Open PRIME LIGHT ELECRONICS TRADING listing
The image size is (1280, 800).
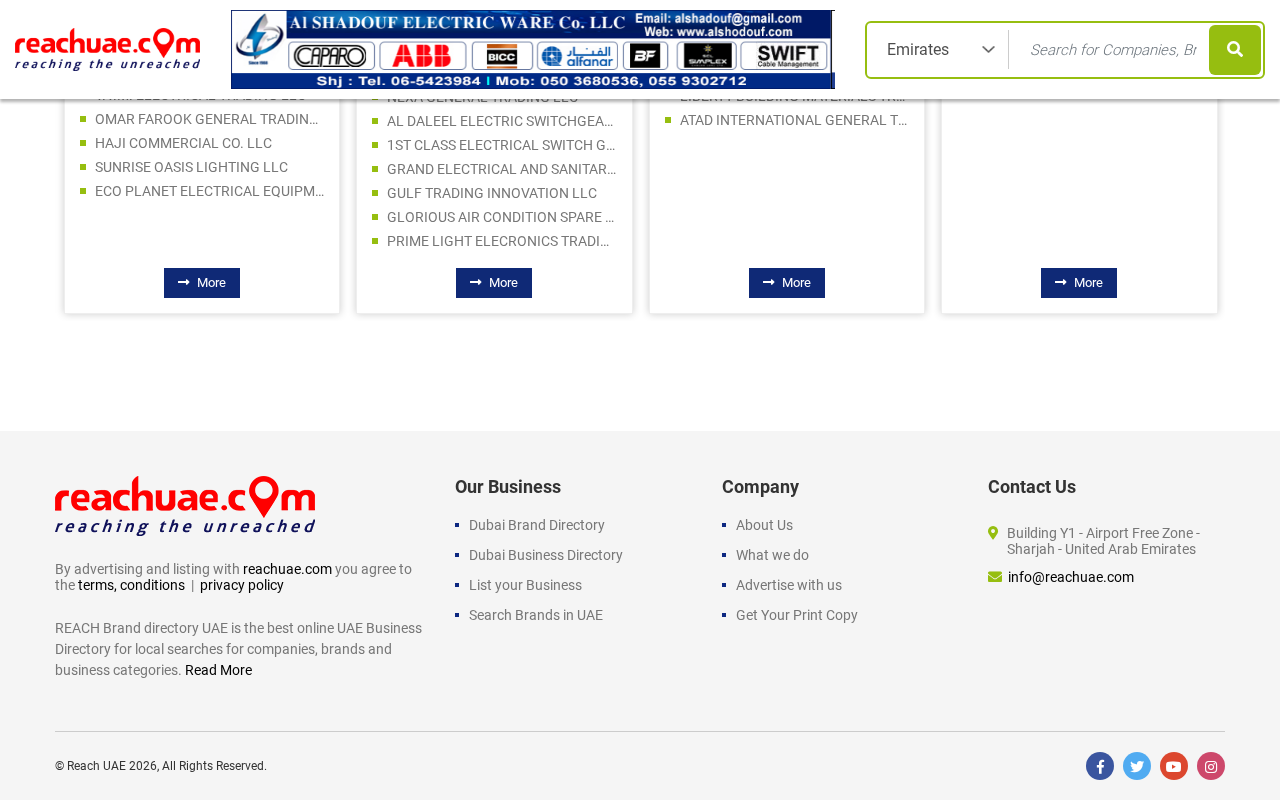[499, 241]
